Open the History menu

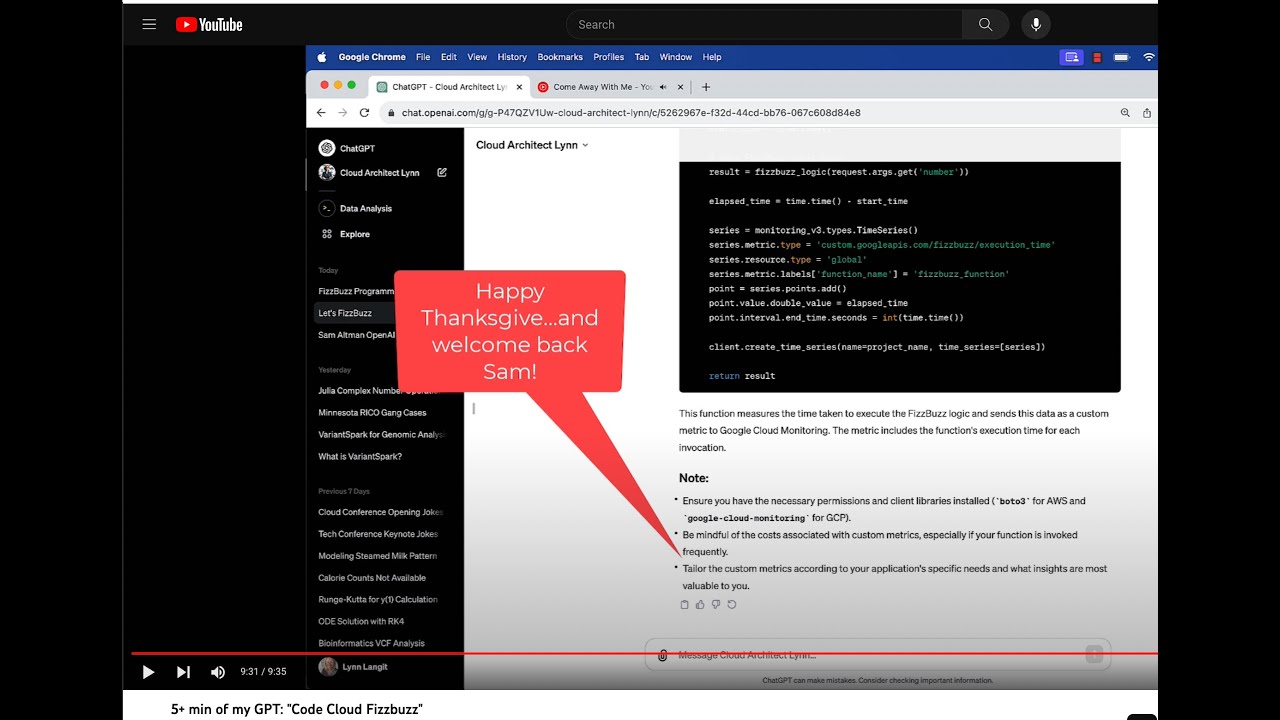click(512, 57)
